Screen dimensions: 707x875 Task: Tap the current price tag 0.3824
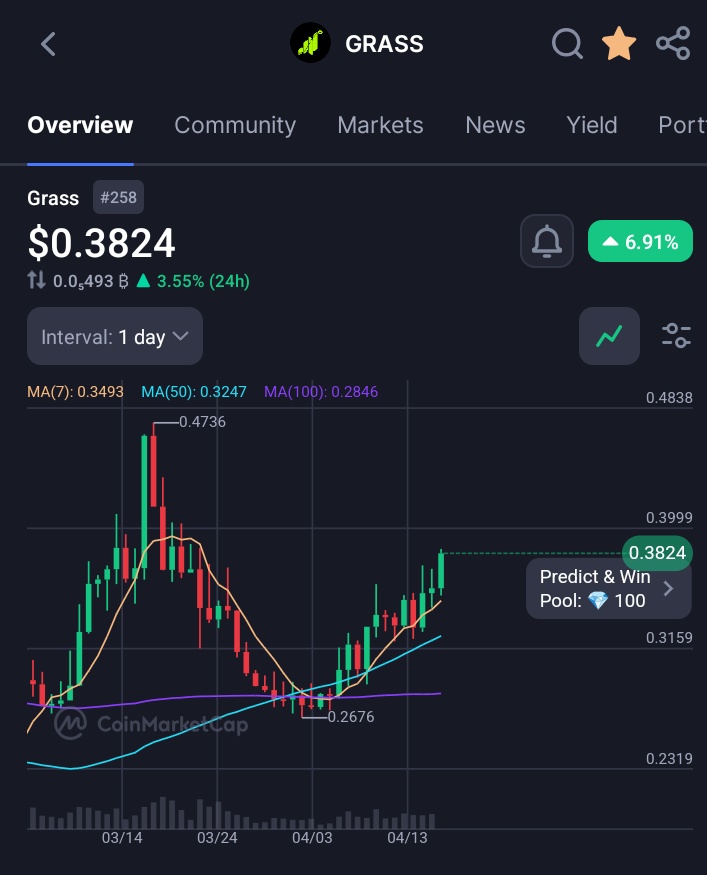pyautogui.click(x=657, y=553)
